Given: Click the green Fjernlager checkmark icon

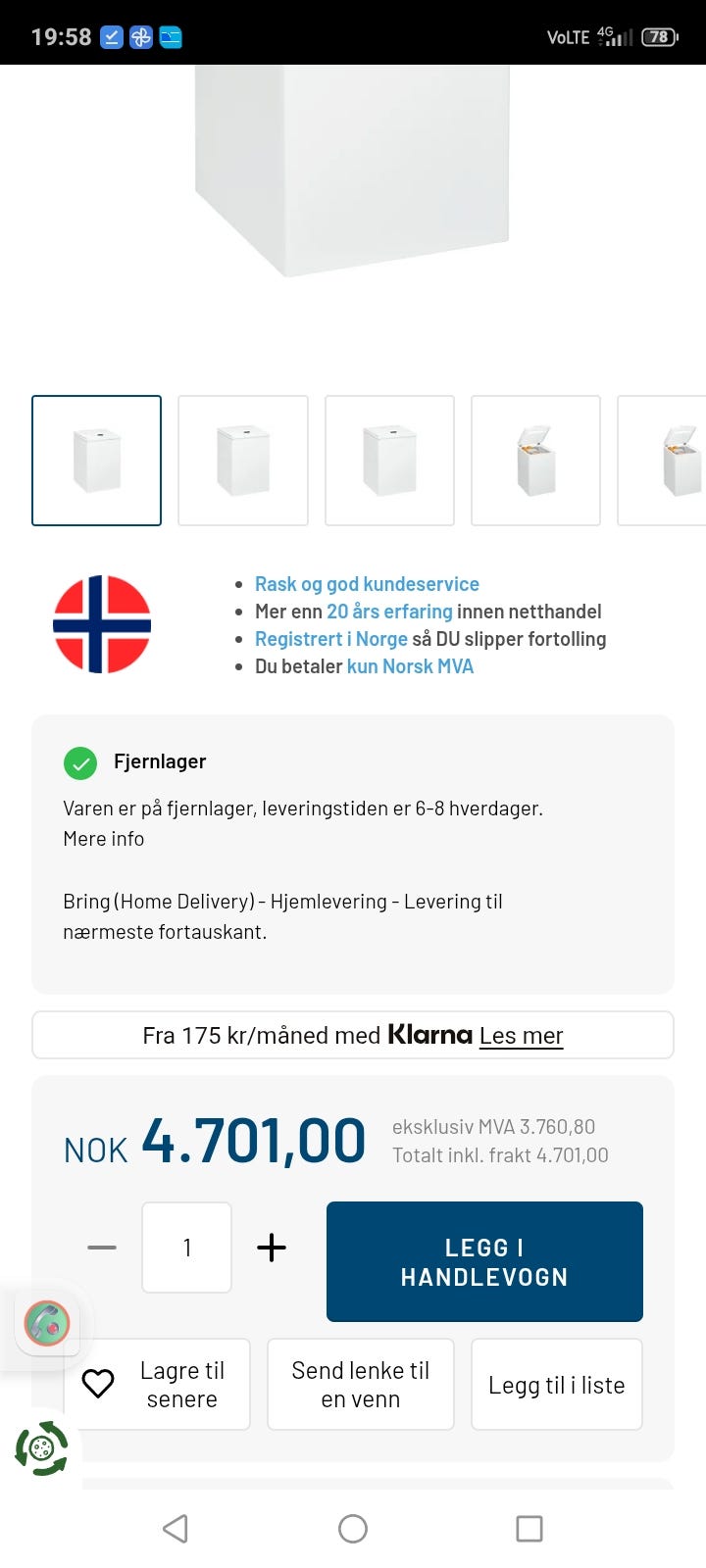Looking at the screenshot, I should coord(80,762).
